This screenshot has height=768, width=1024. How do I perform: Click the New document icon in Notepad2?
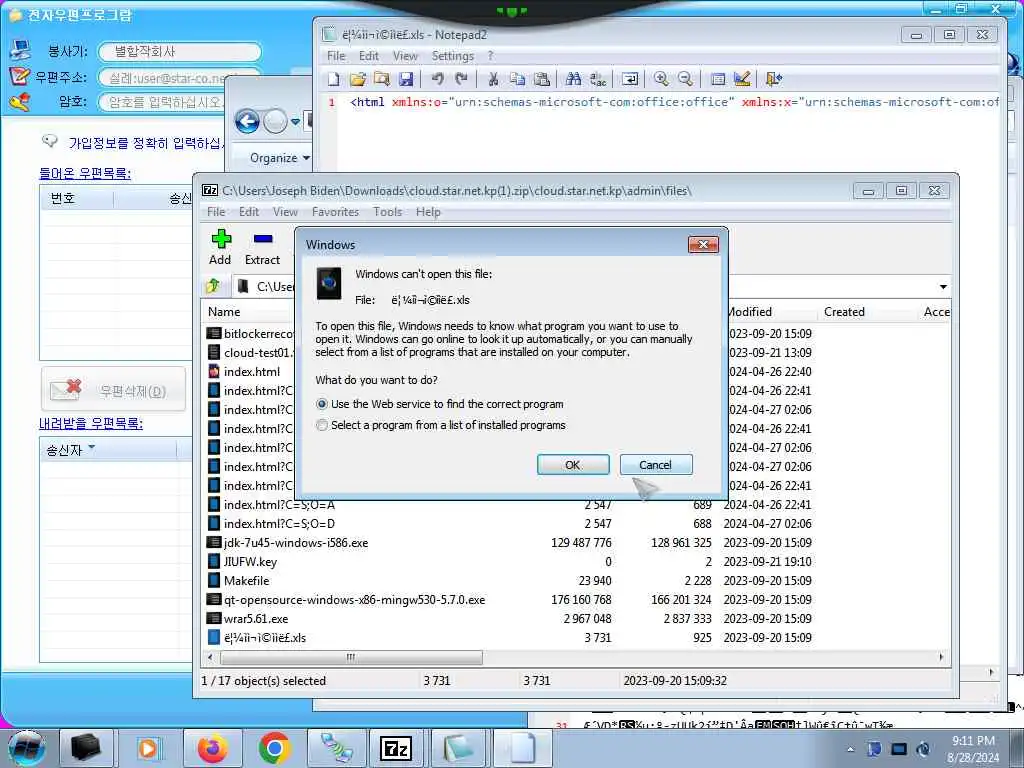point(334,79)
